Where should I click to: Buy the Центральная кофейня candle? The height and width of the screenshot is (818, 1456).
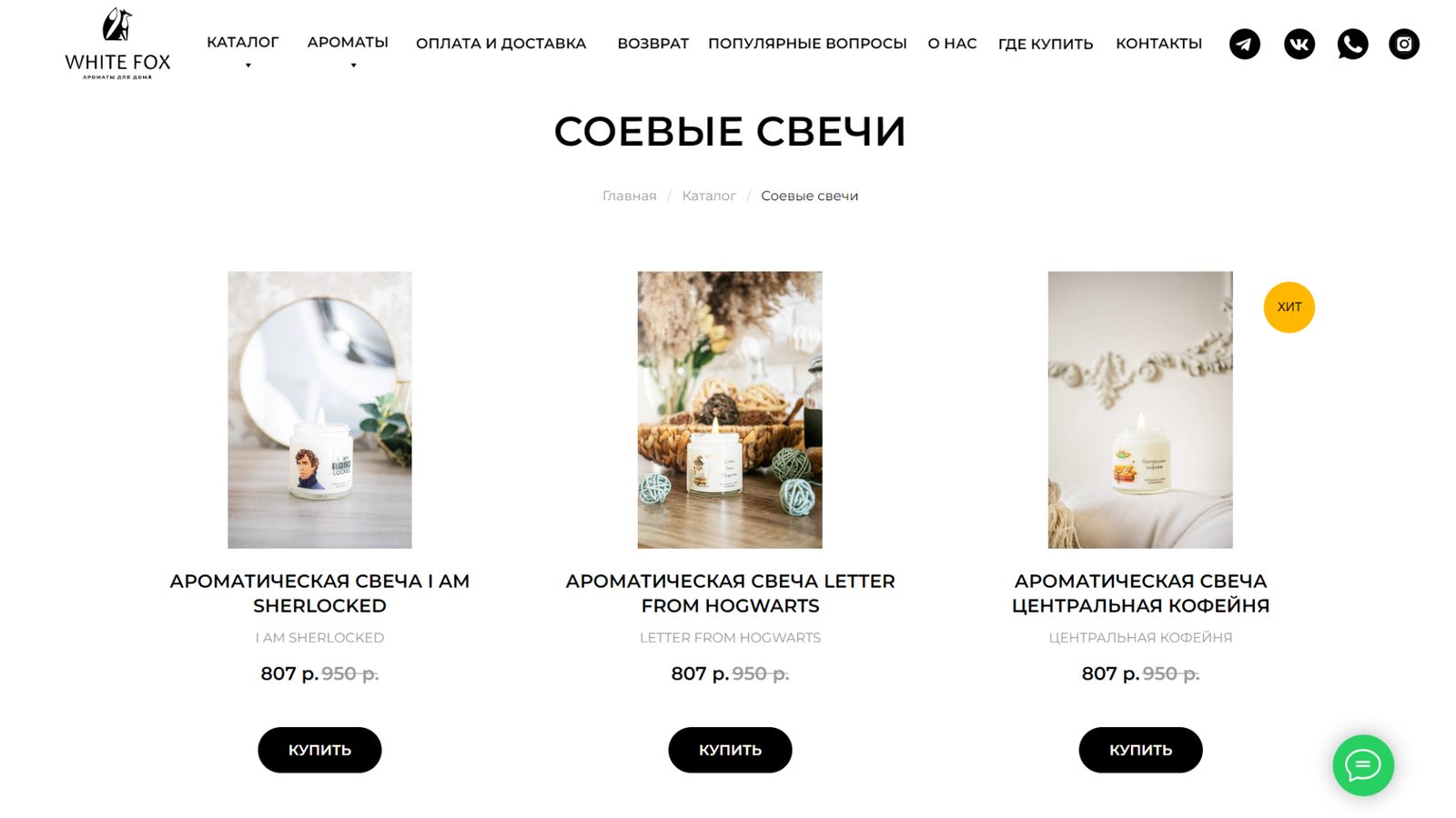tap(1140, 750)
